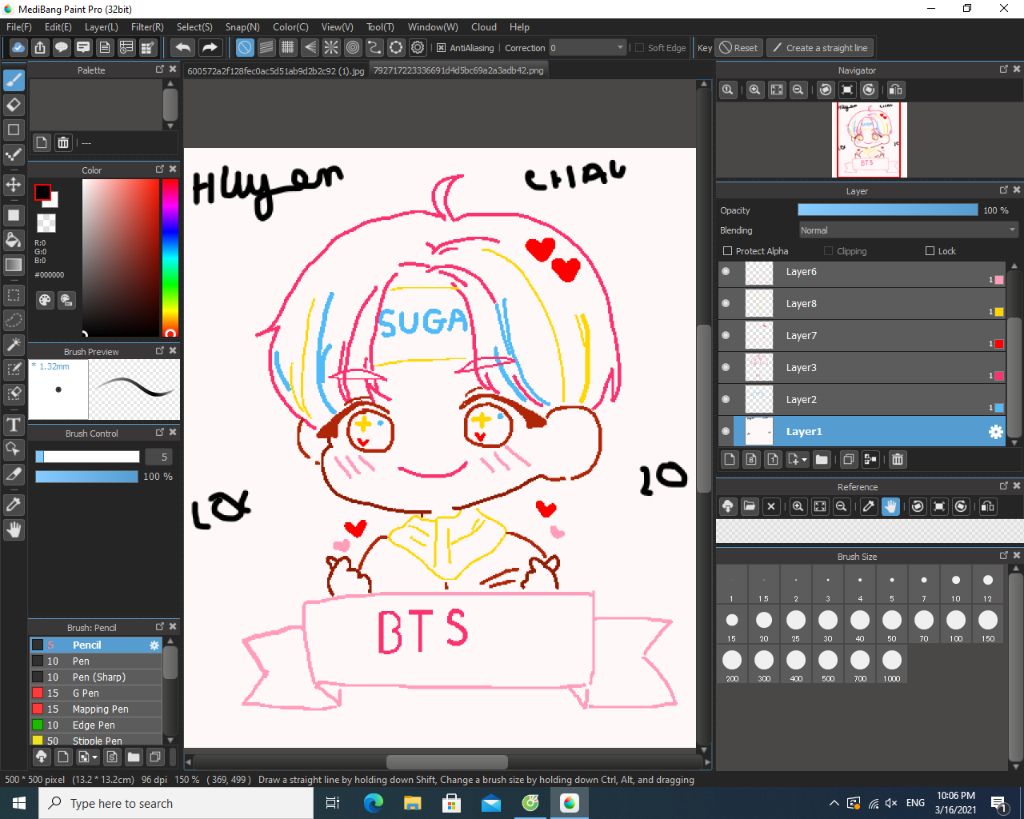Open the Blending mode dropdown
This screenshot has width=1024, height=819.
908,231
